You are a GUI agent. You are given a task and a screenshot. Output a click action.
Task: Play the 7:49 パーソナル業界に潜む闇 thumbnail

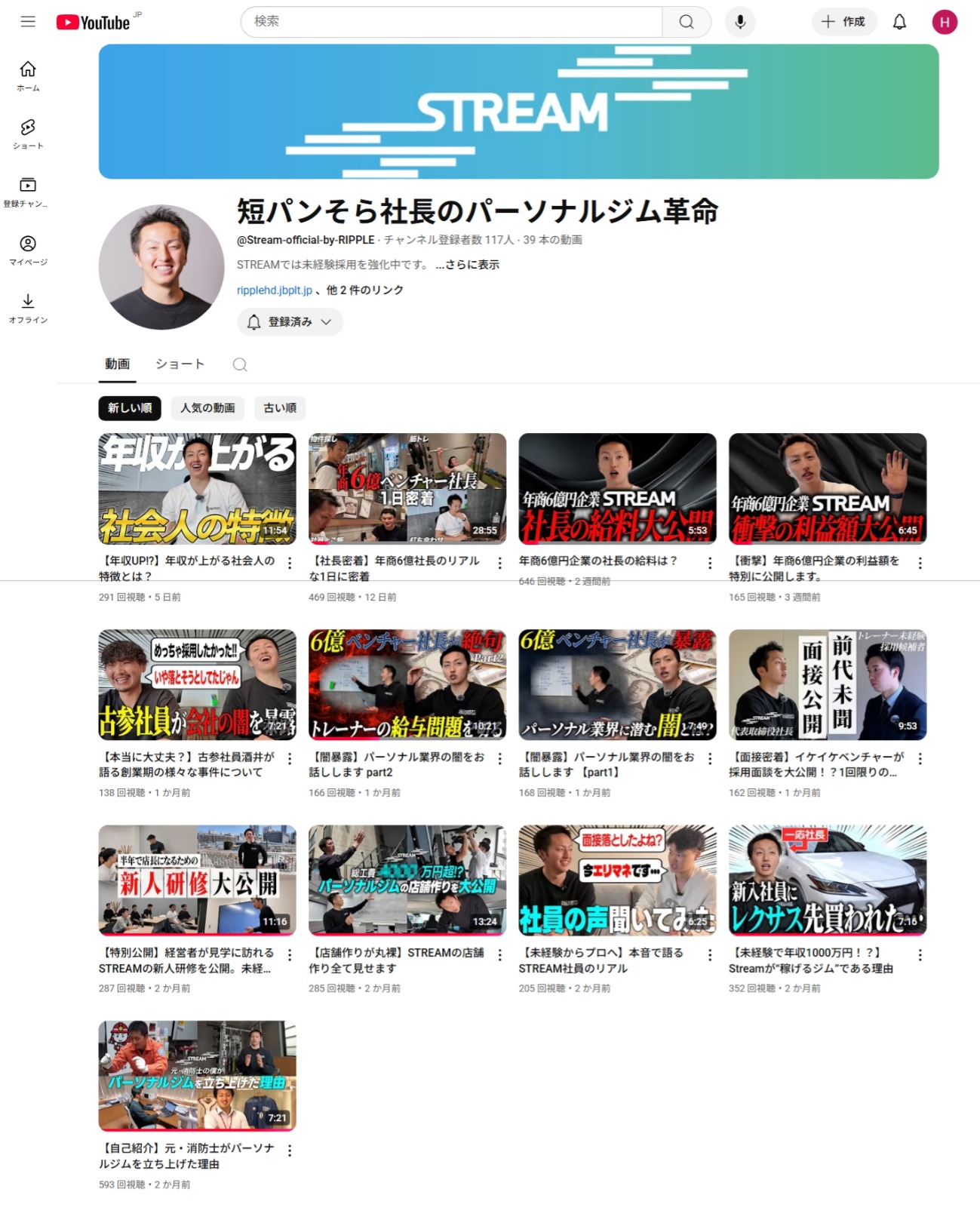coord(617,685)
